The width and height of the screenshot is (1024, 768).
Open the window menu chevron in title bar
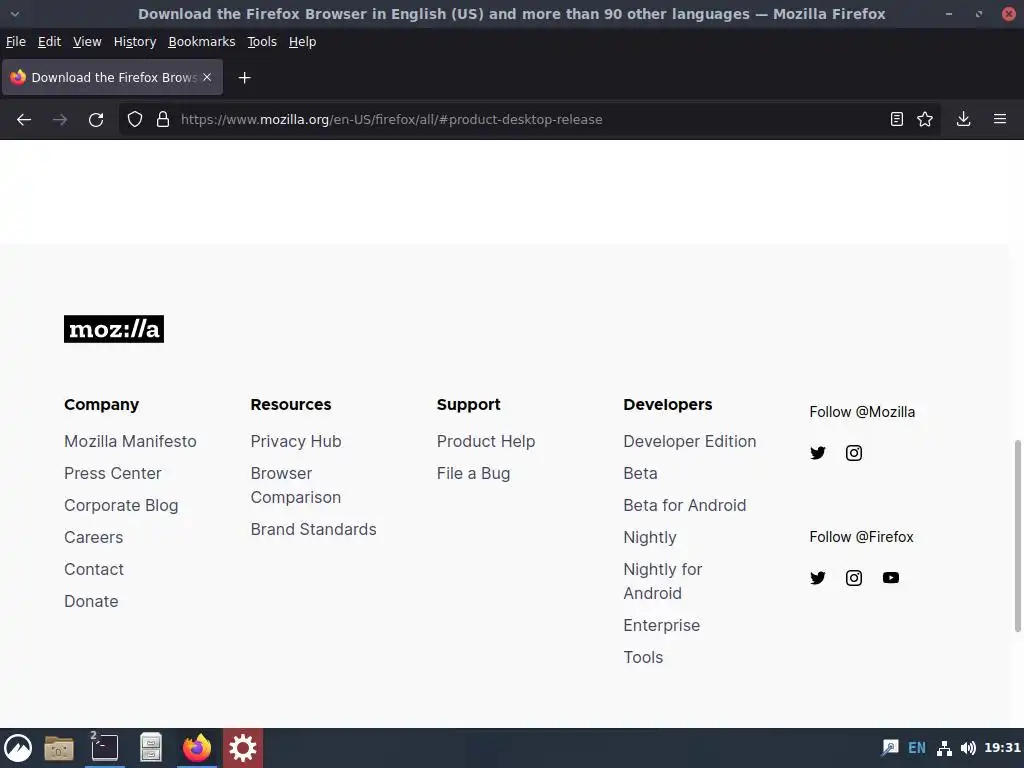point(14,14)
